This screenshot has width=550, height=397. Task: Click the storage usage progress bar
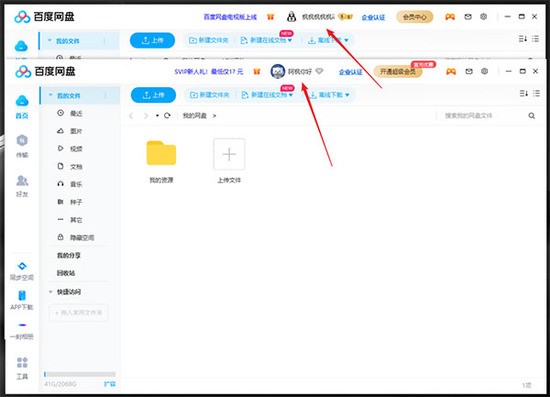click(80, 374)
